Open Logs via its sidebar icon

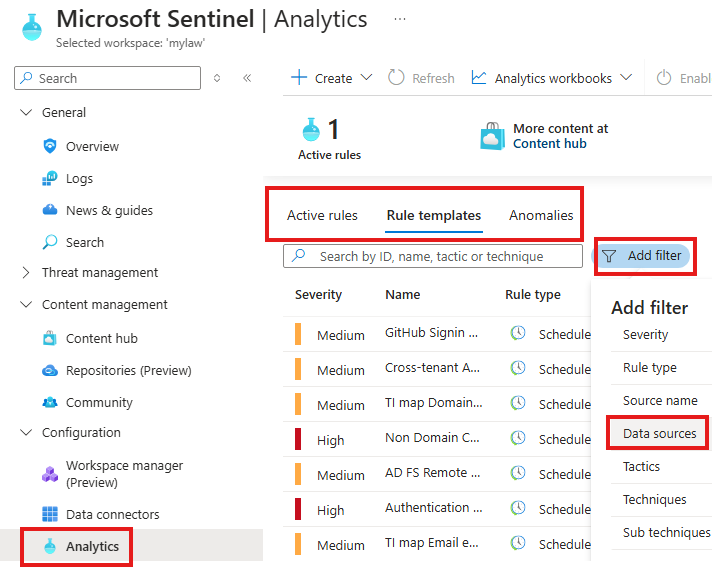tap(50, 178)
